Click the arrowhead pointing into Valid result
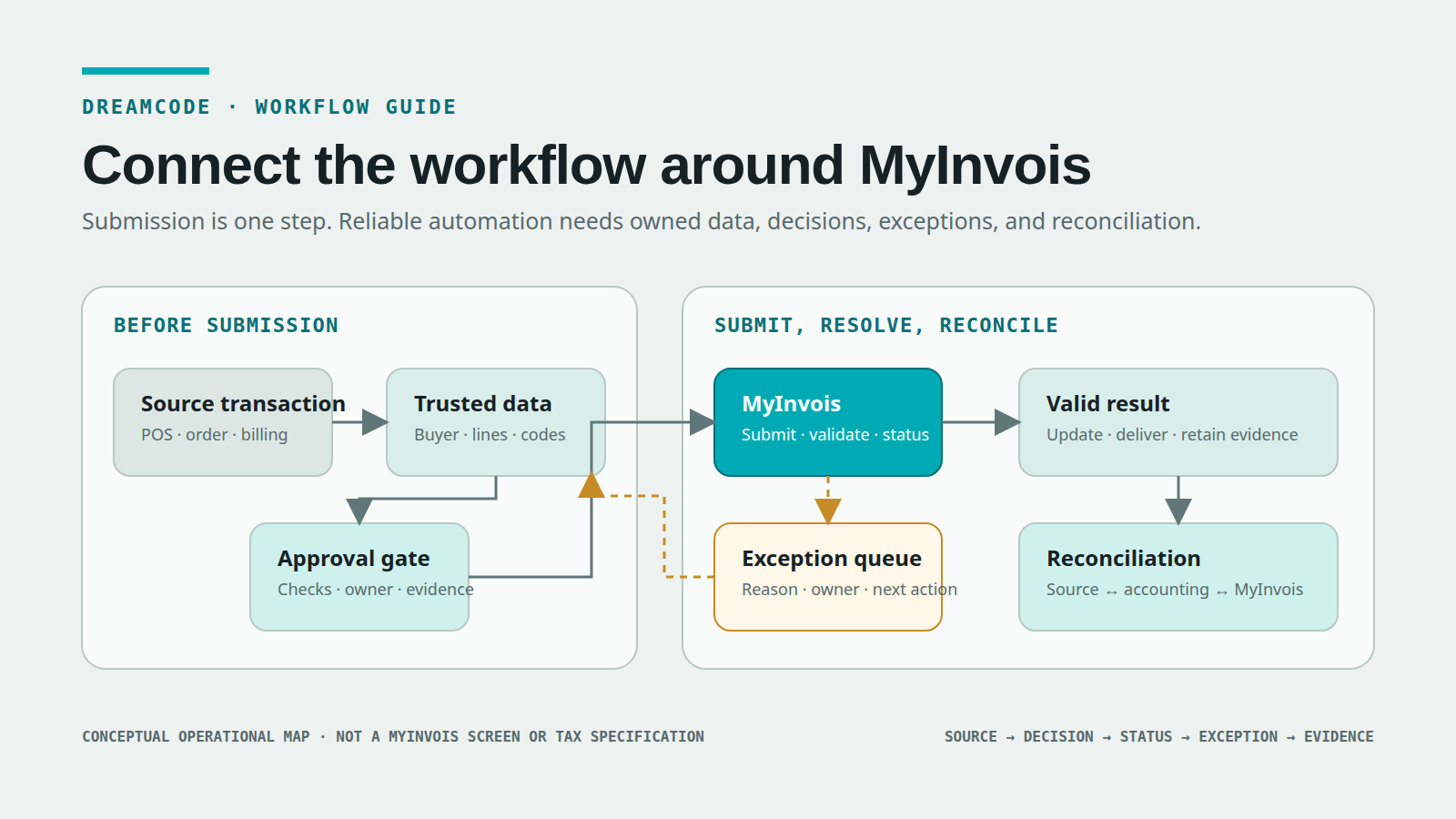1456x819 pixels. tap(1007, 422)
